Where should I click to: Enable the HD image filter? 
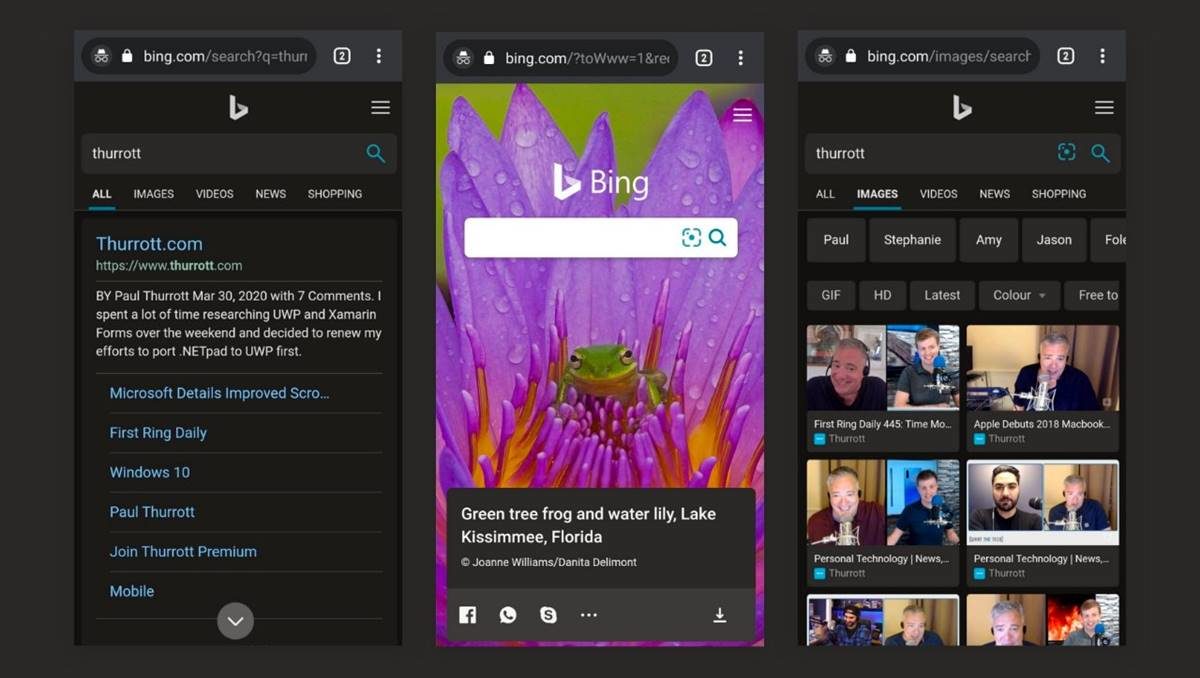[x=882, y=295]
